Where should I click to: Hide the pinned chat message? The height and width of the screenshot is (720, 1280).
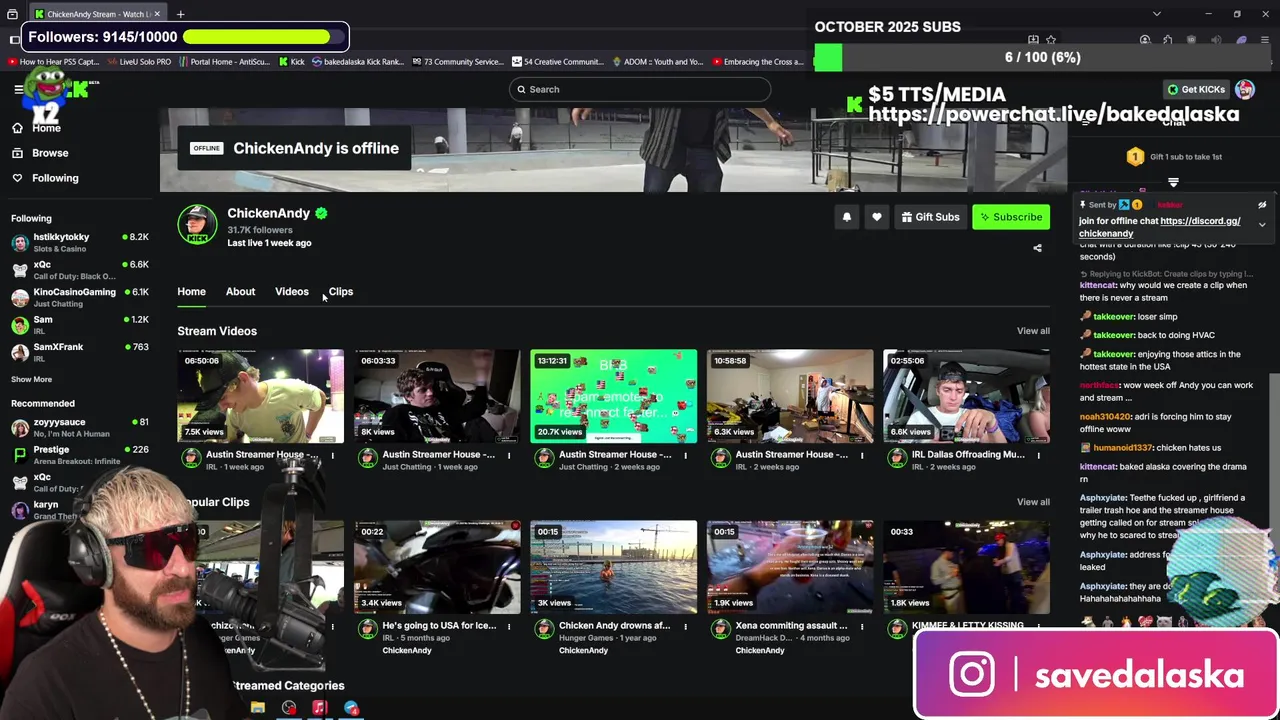pos(1262,205)
